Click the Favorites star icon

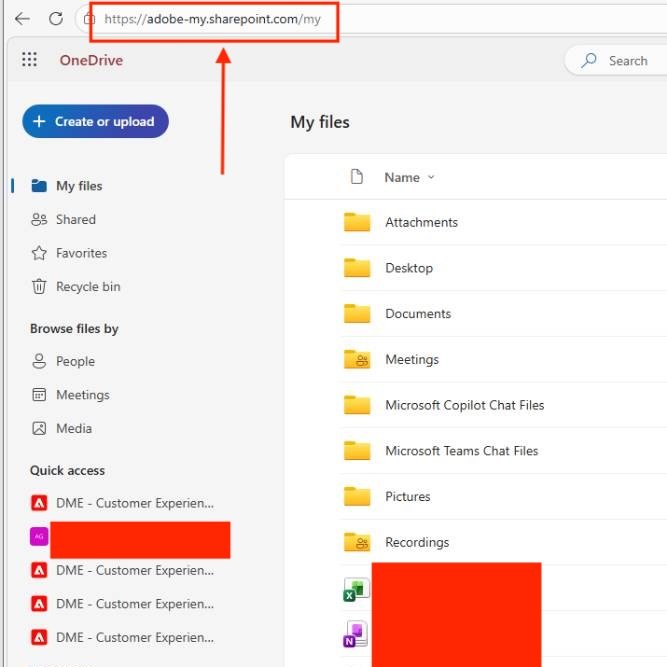(x=39, y=253)
